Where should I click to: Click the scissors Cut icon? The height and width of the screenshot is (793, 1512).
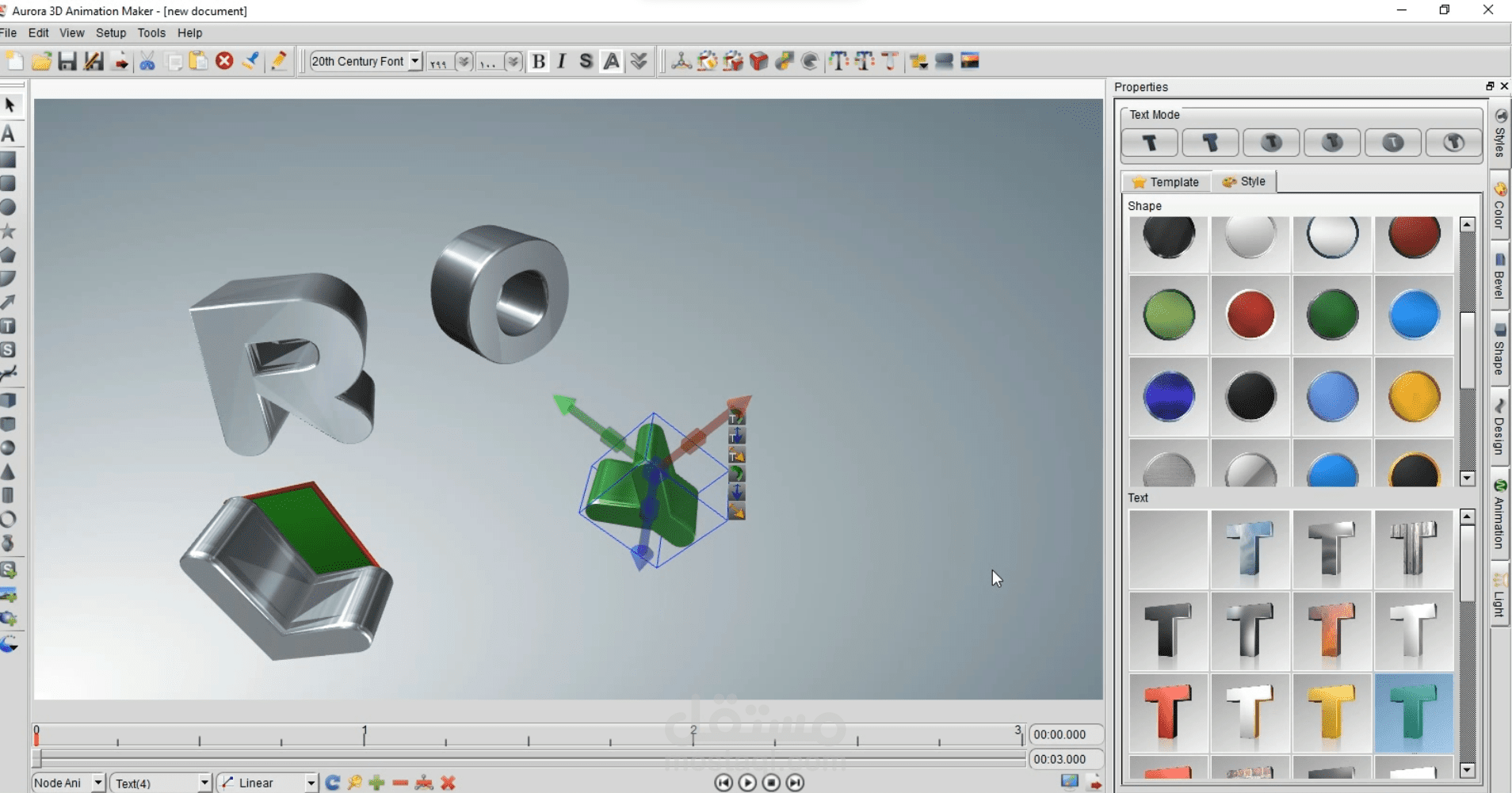point(147,62)
